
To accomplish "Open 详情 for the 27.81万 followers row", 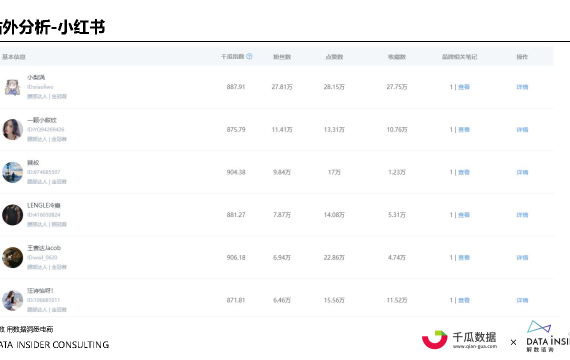I will click(x=522, y=87).
